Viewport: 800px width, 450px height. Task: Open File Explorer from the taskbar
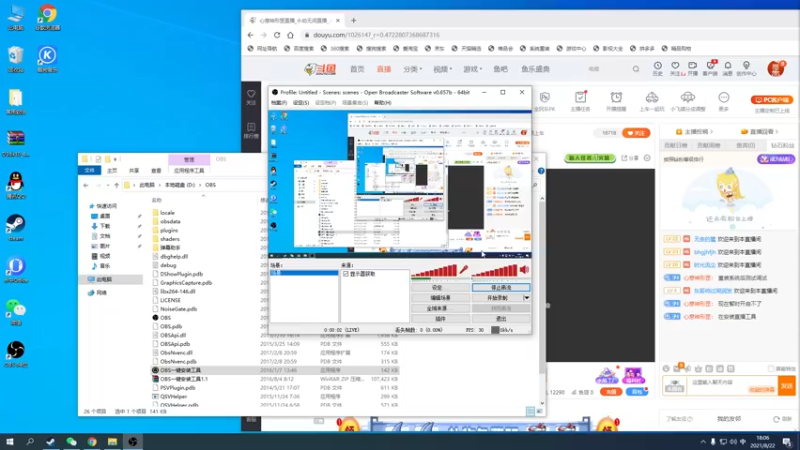(112, 442)
